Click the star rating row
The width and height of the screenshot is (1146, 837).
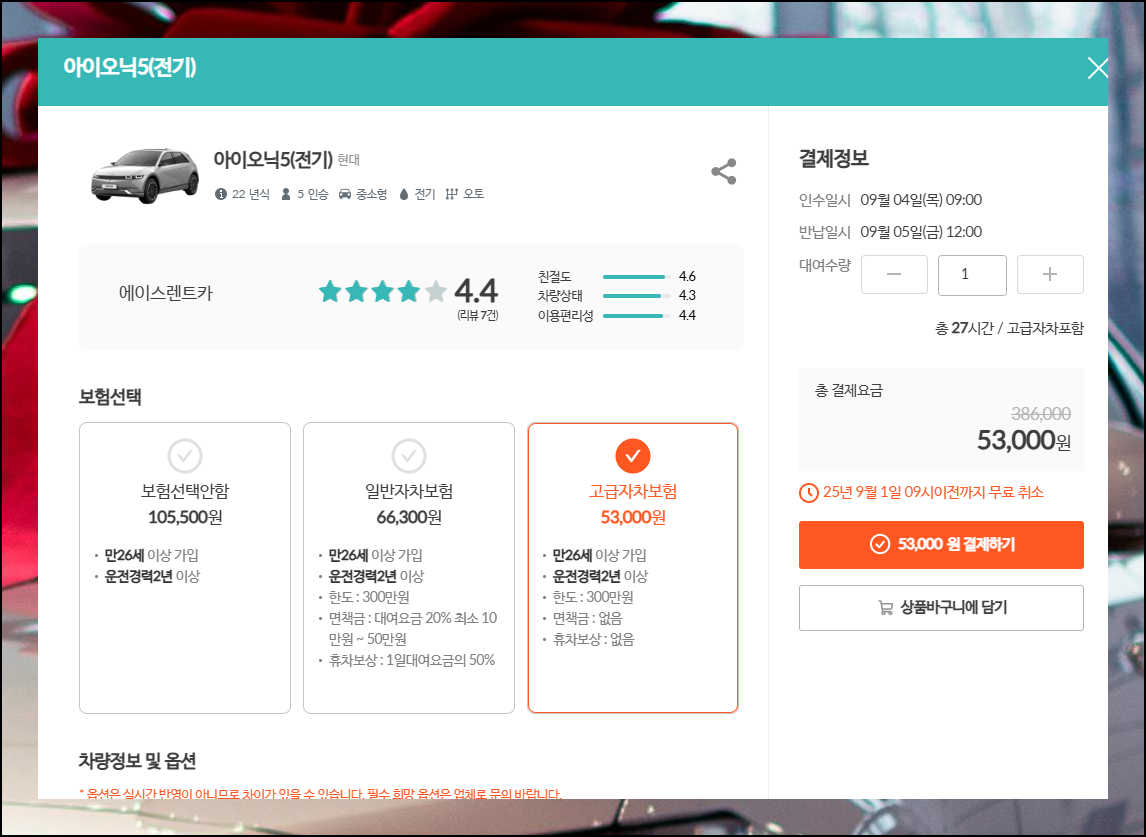coord(382,292)
